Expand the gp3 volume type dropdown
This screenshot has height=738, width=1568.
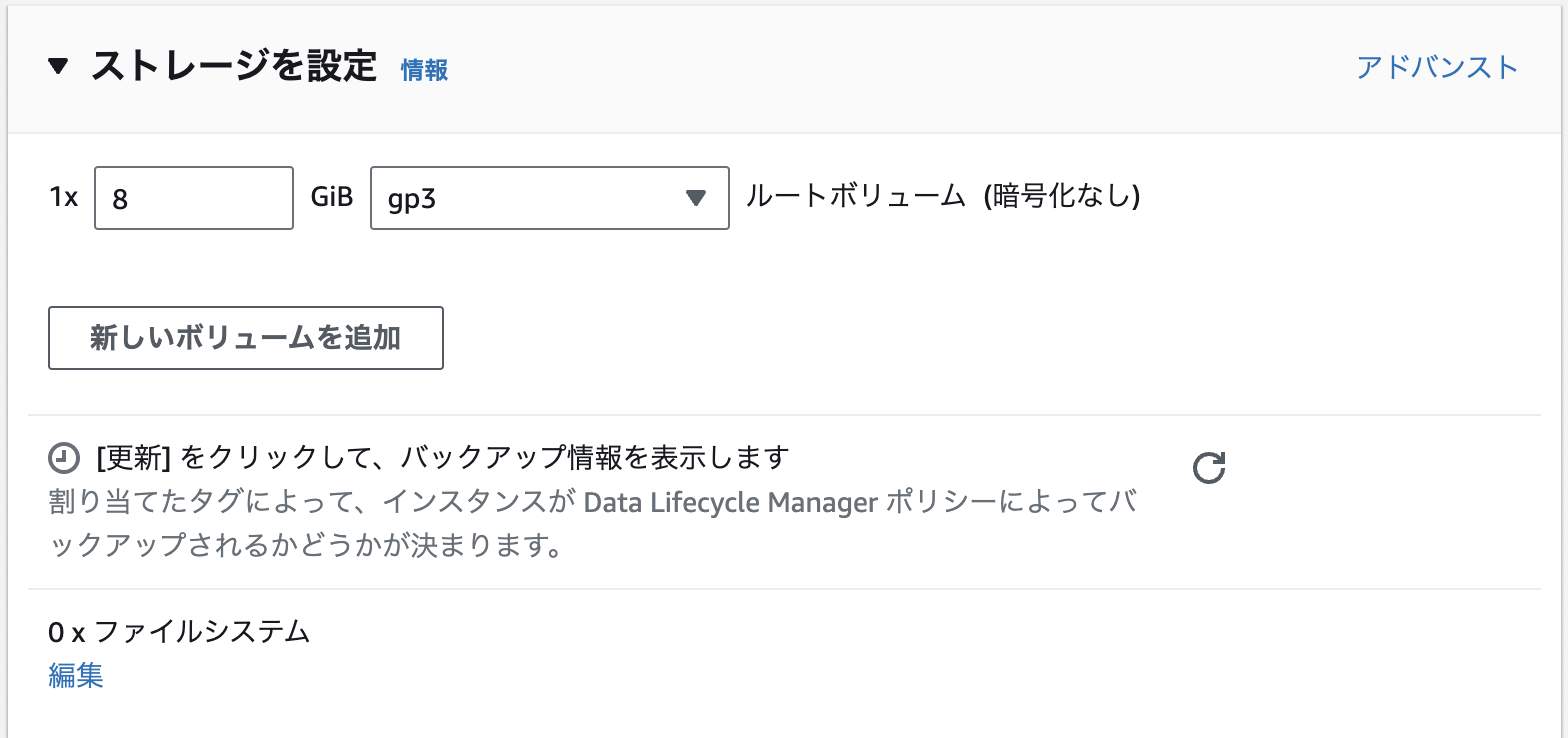click(x=549, y=198)
